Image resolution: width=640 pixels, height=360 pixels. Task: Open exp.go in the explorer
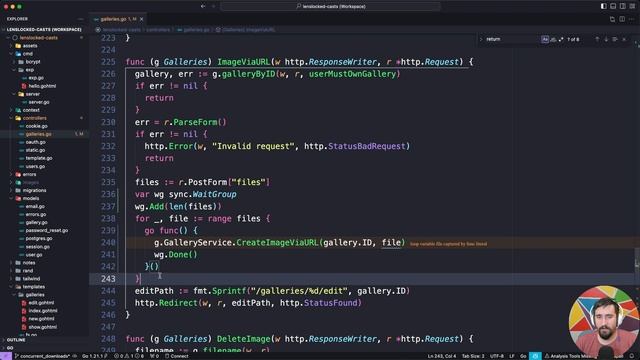click(36, 78)
